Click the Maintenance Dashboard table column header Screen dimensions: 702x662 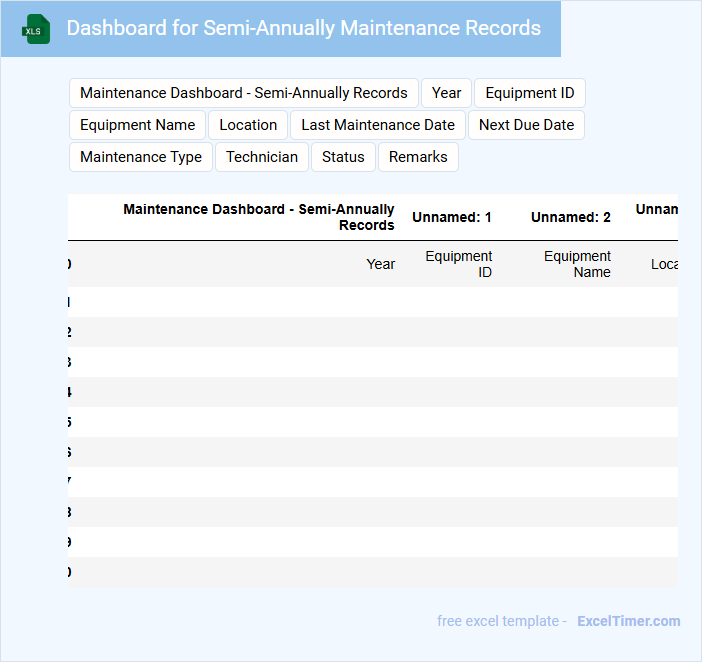point(258,217)
